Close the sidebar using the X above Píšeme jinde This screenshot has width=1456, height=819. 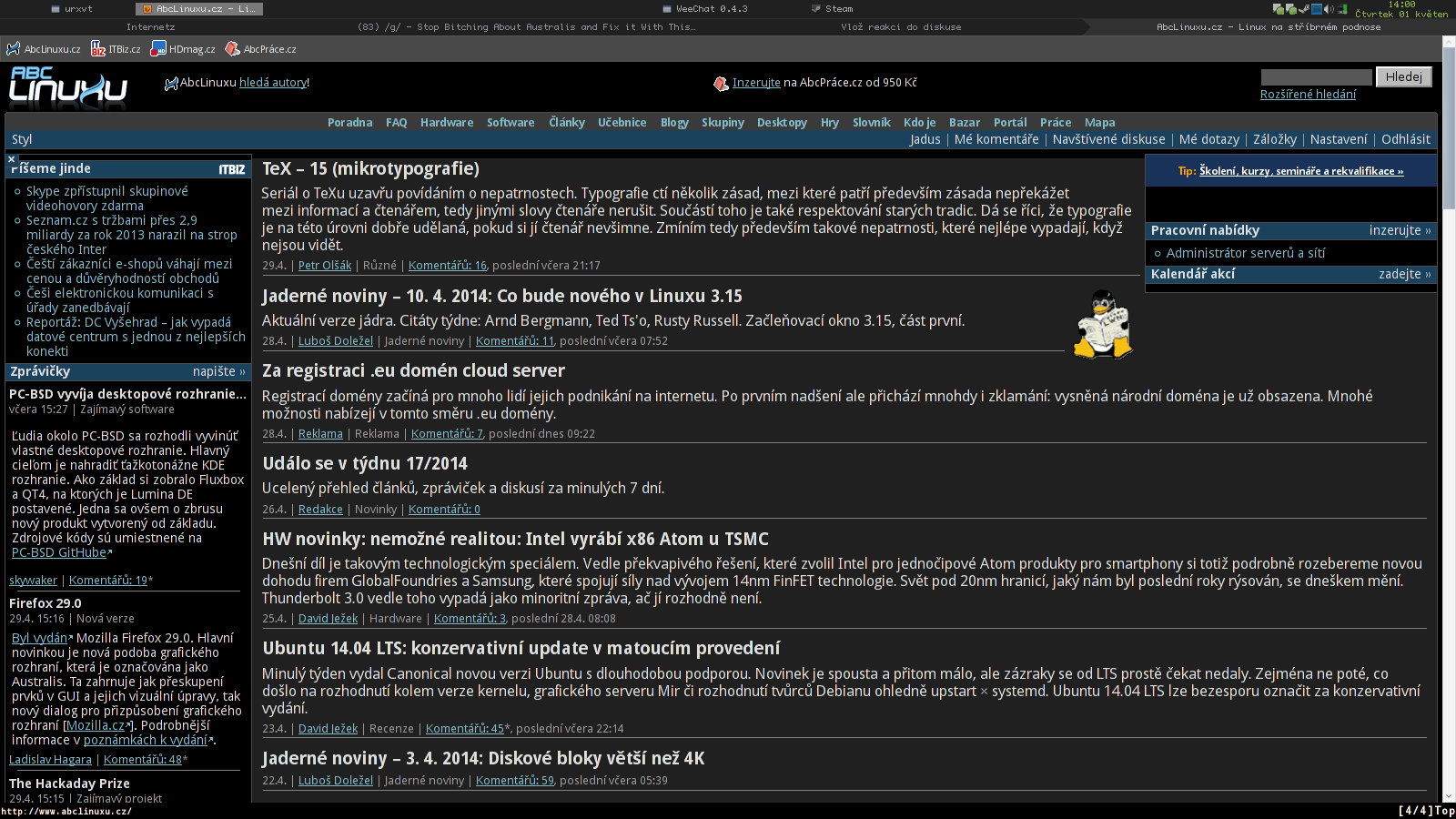point(12,159)
